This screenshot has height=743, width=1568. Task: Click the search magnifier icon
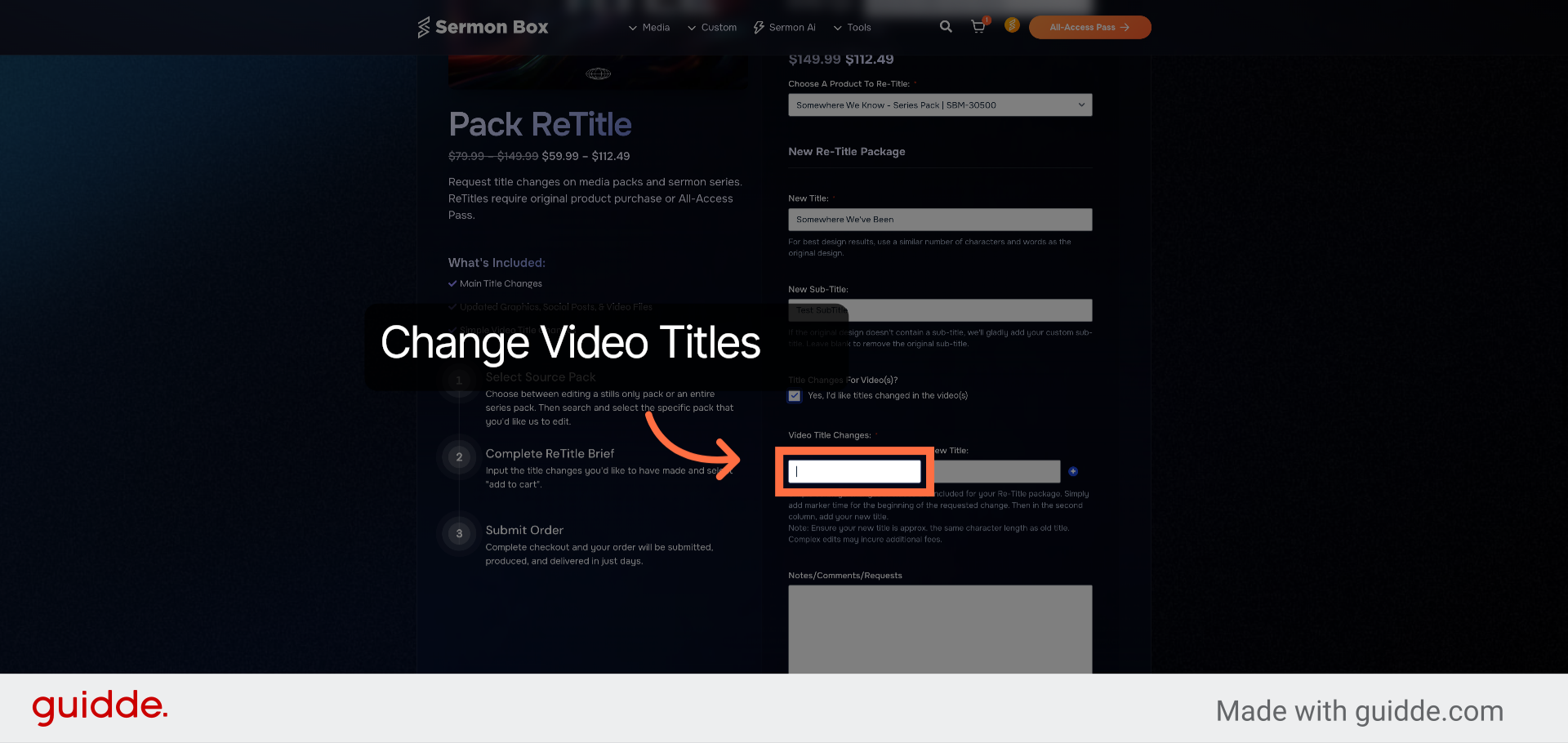tap(945, 27)
